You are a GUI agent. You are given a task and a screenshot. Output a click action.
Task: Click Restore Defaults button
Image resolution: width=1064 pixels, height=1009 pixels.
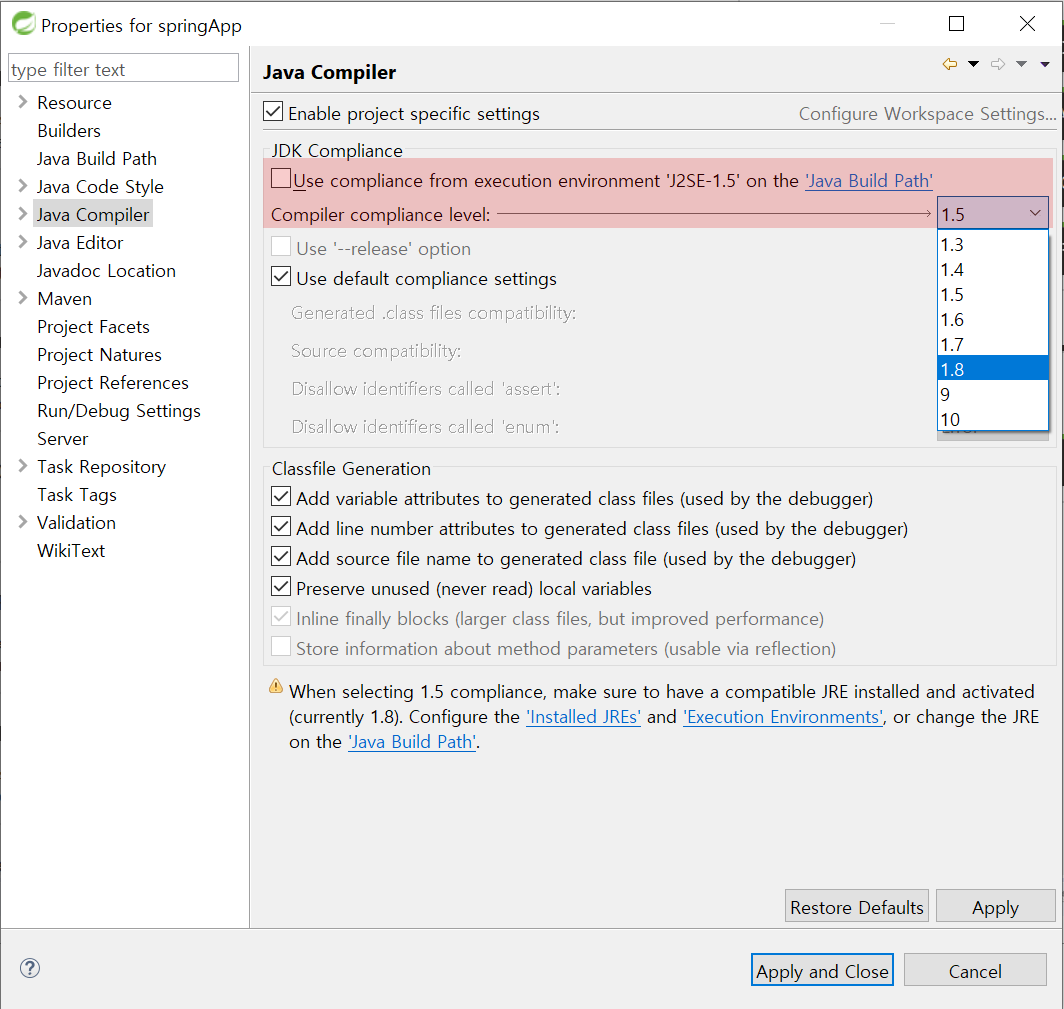pos(856,907)
